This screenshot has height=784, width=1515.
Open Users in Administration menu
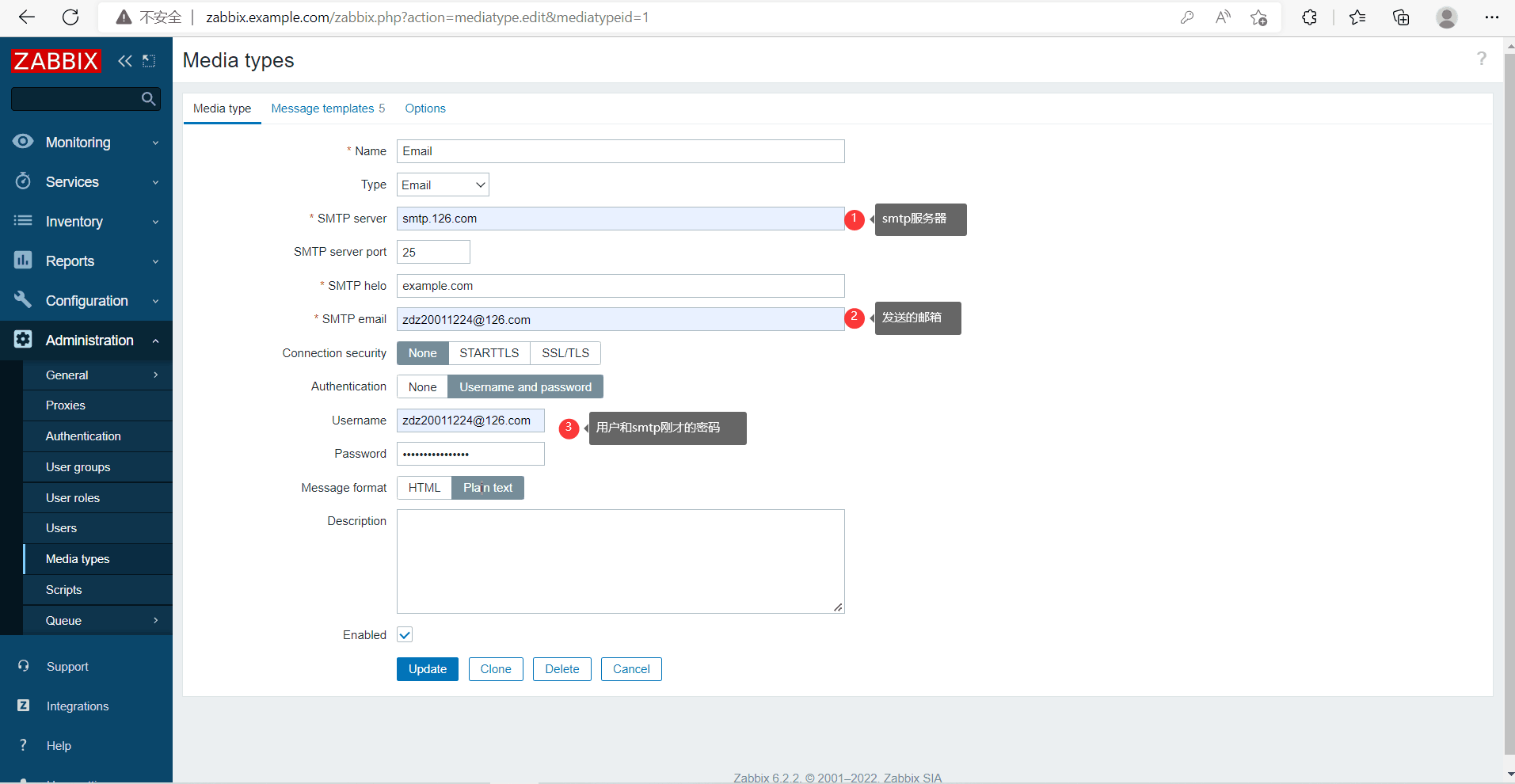coord(98,528)
